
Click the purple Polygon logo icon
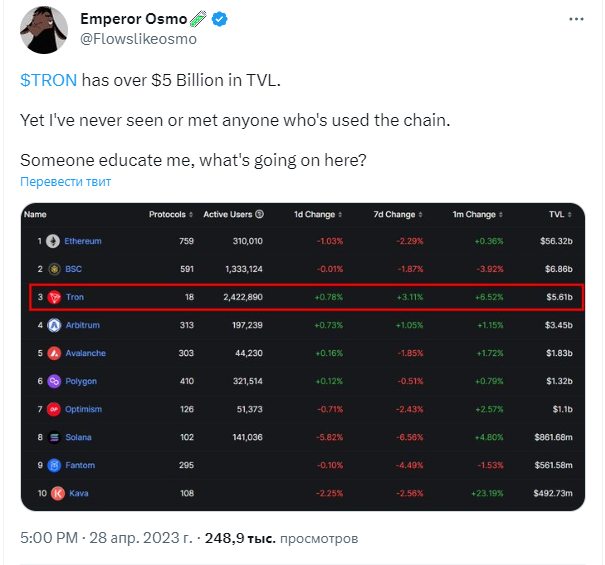[54, 381]
